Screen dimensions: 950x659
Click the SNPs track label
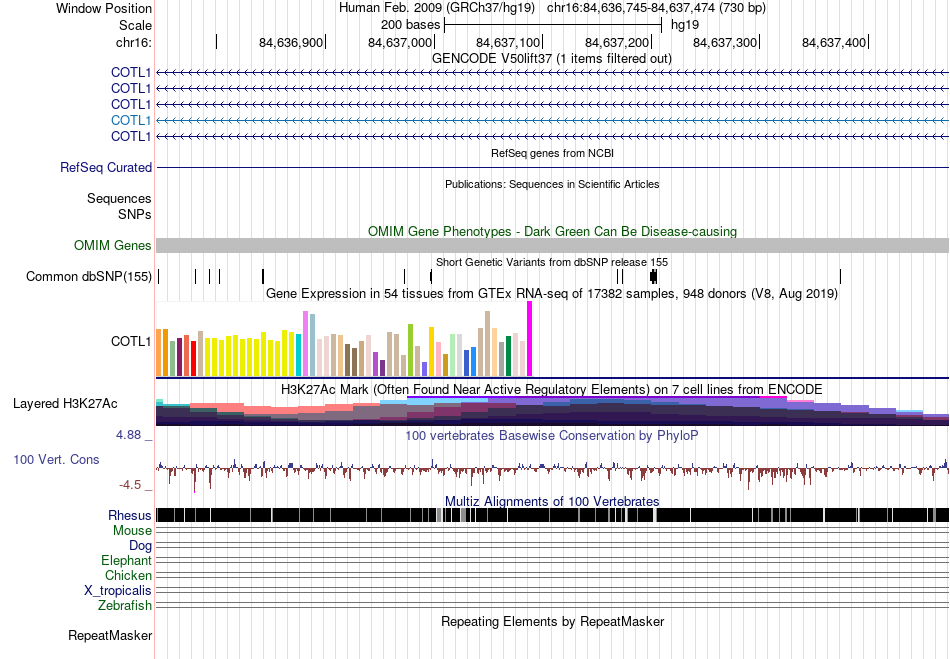point(135,214)
